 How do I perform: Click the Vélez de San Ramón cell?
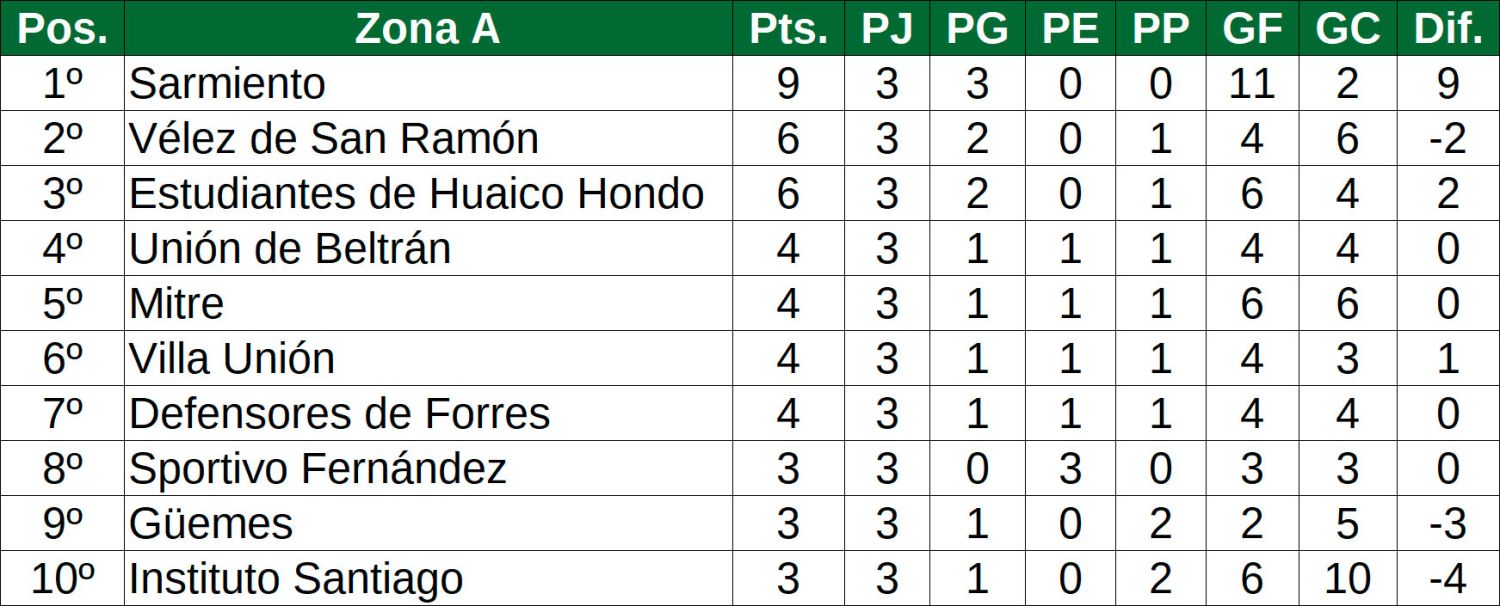[334, 139]
